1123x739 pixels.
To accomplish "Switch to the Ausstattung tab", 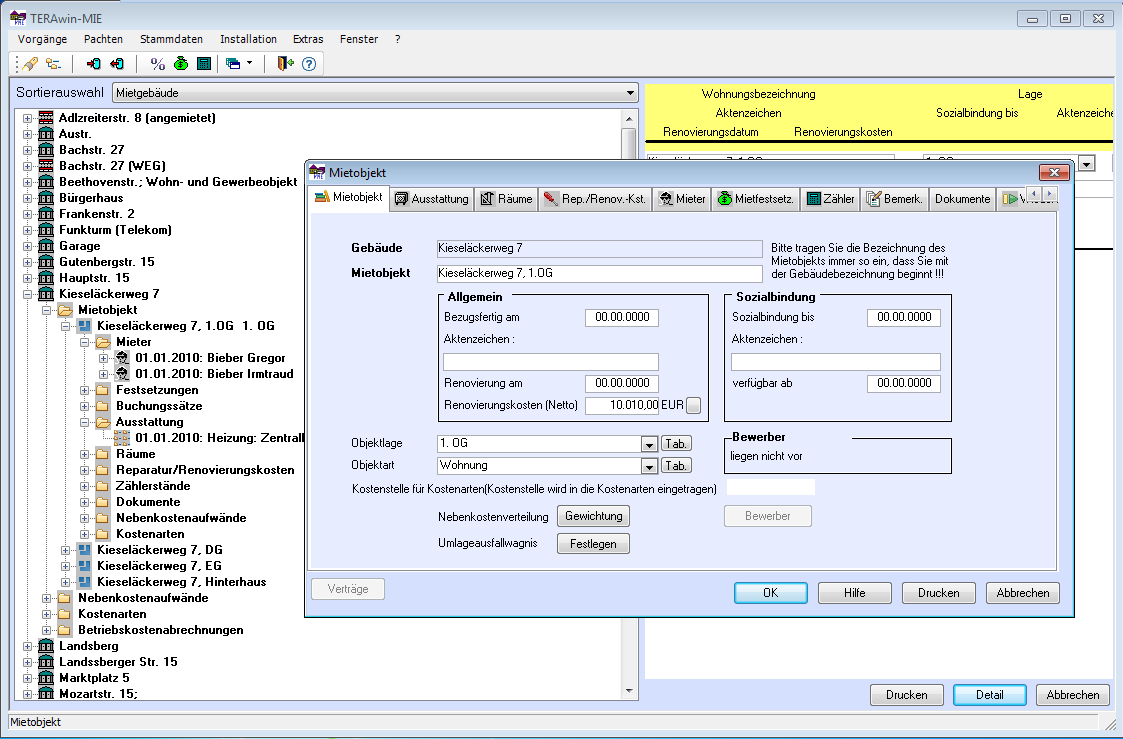I will pyautogui.click(x=431, y=199).
